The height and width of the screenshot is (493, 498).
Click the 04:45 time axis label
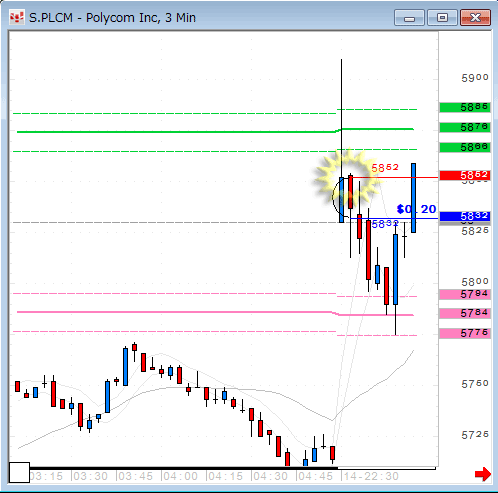click(315, 476)
